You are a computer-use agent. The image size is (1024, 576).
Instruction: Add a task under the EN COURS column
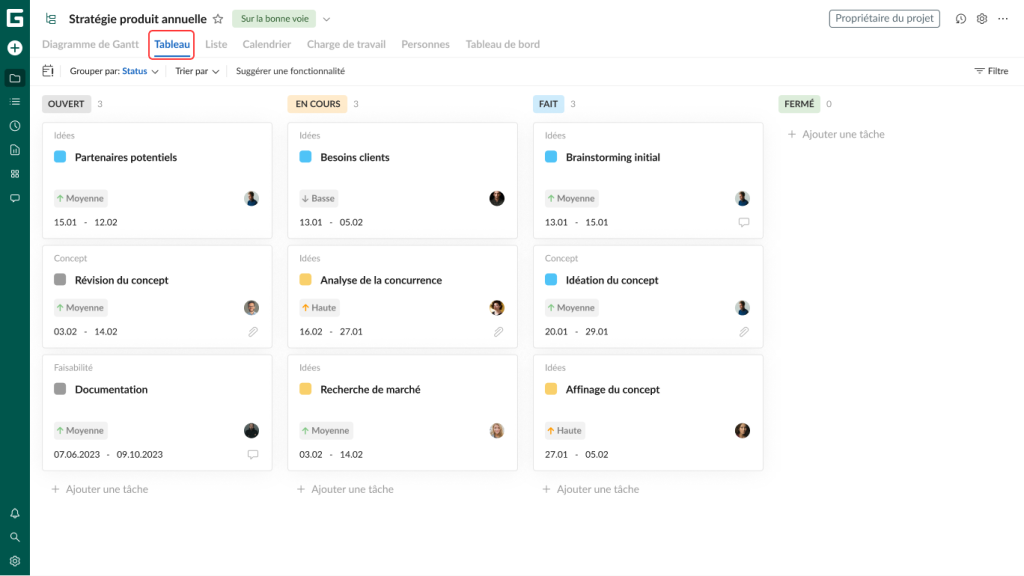[345, 489]
